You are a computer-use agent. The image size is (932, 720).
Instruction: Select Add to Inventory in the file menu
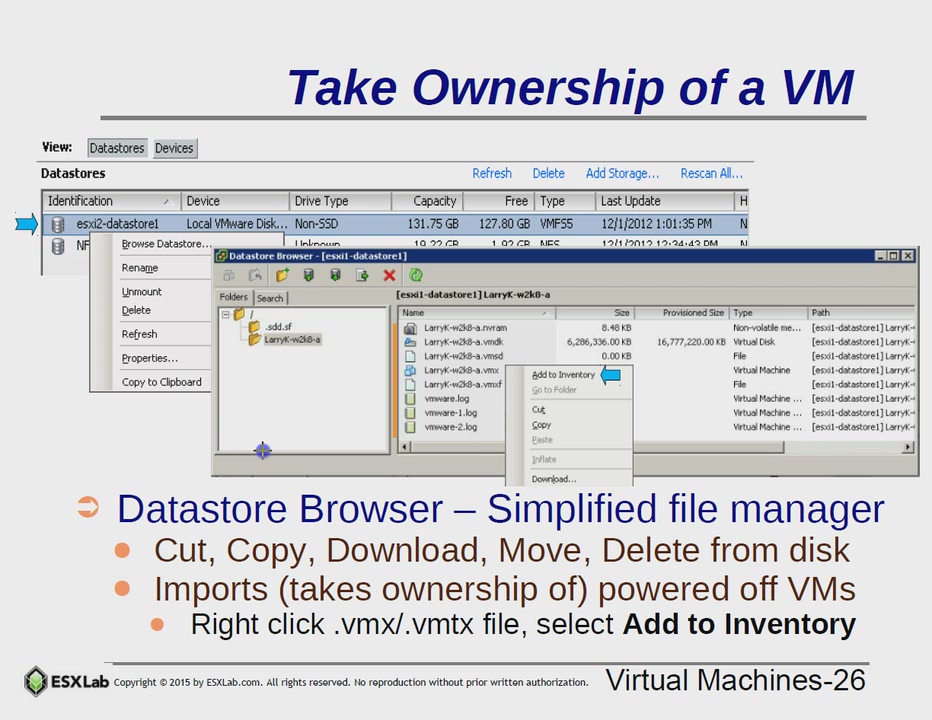(563, 375)
